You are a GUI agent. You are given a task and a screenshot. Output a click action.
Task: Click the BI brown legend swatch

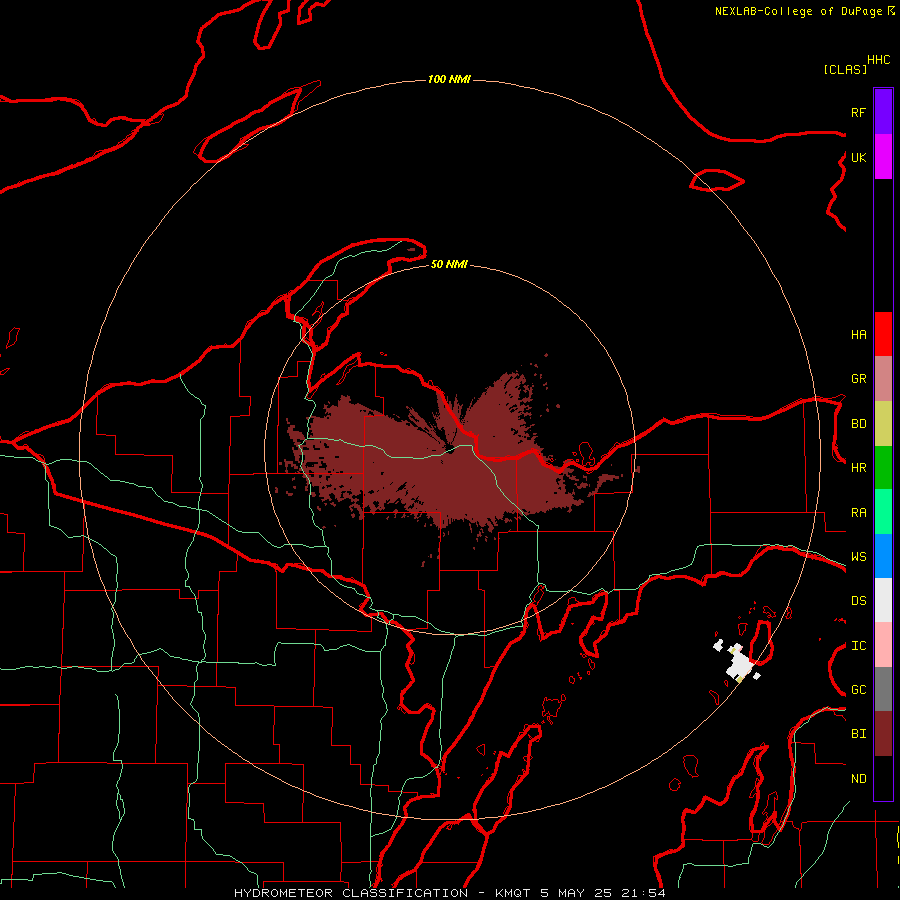coord(883,734)
